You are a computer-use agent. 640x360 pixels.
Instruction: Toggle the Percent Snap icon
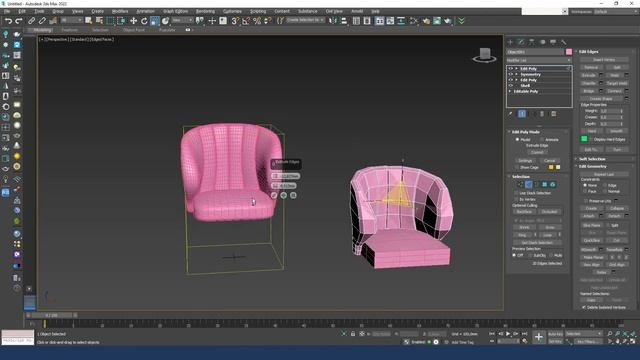pos(257,21)
